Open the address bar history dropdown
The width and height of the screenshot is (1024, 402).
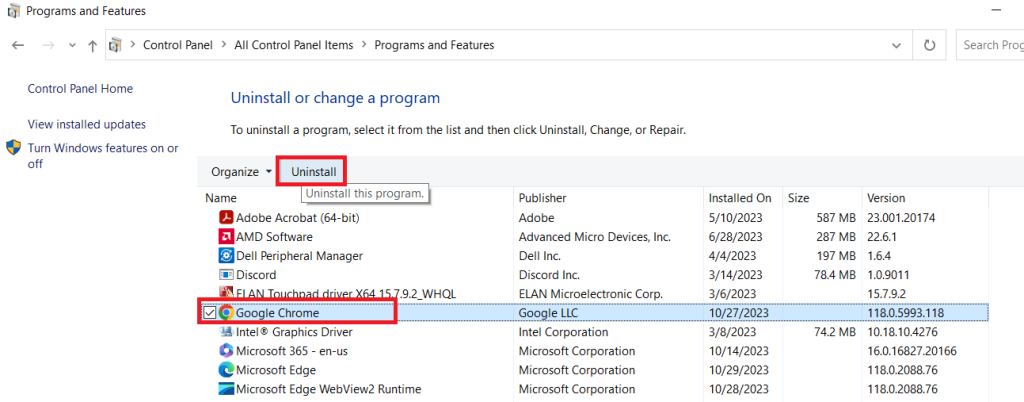[897, 45]
